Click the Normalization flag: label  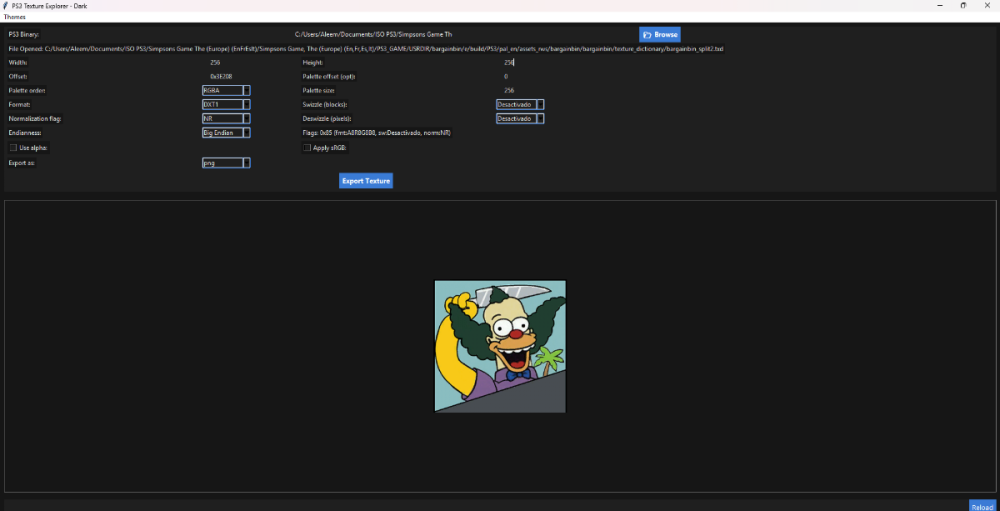(35, 119)
